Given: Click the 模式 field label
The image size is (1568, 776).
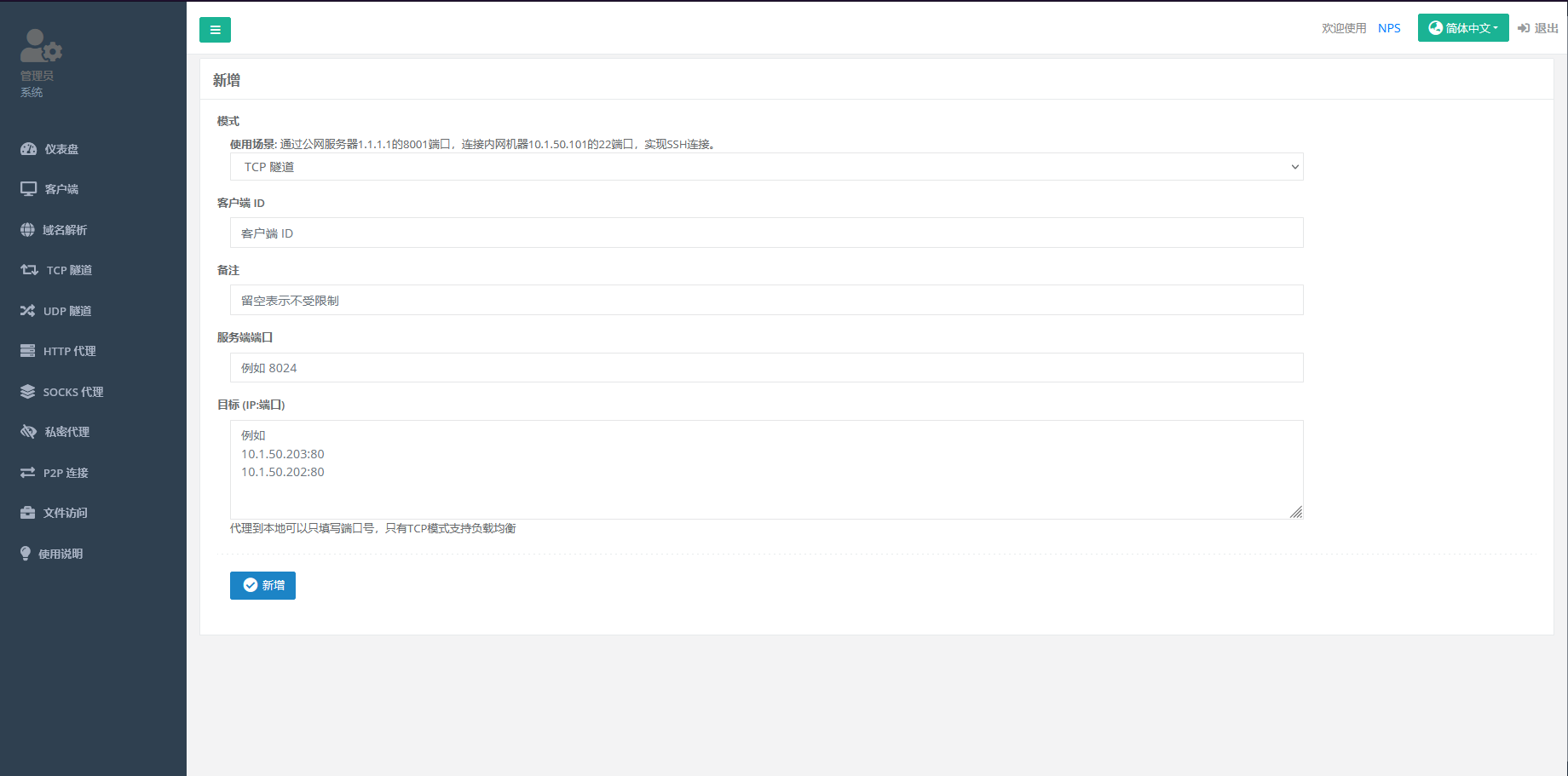Looking at the screenshot, I should pos(228,121).
